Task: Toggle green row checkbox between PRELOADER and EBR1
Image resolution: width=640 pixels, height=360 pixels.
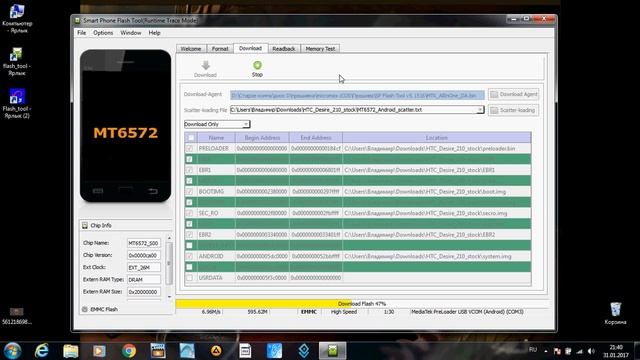Action: [189, 159]
